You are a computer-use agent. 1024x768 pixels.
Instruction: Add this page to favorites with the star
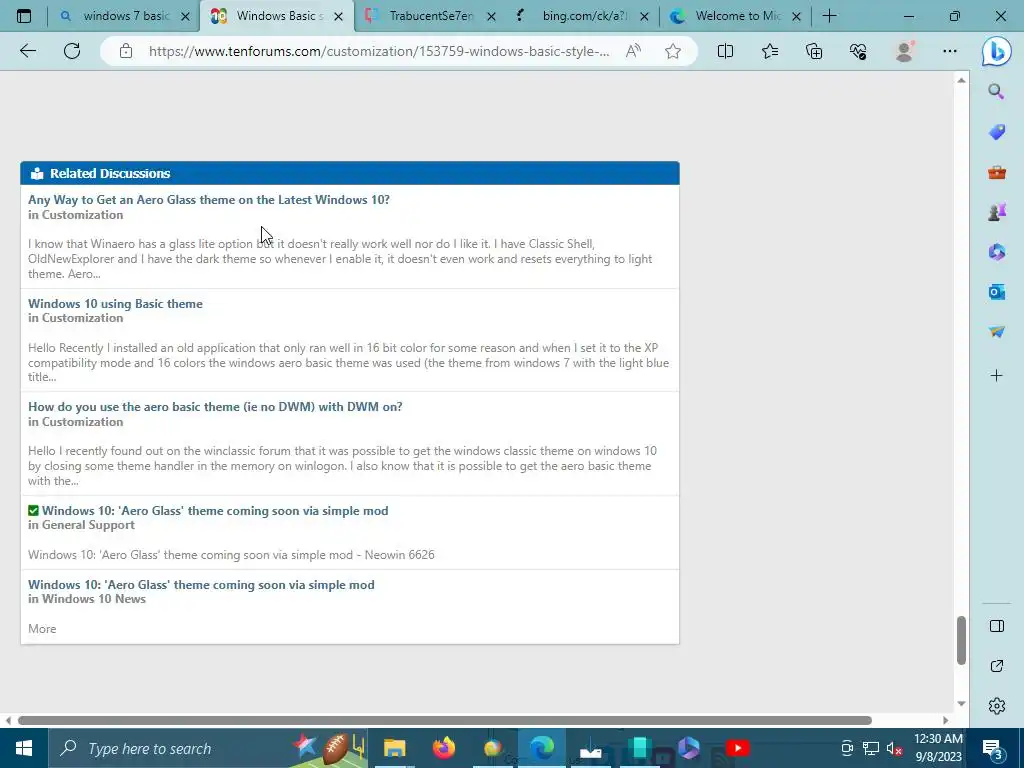click(673, 51)
